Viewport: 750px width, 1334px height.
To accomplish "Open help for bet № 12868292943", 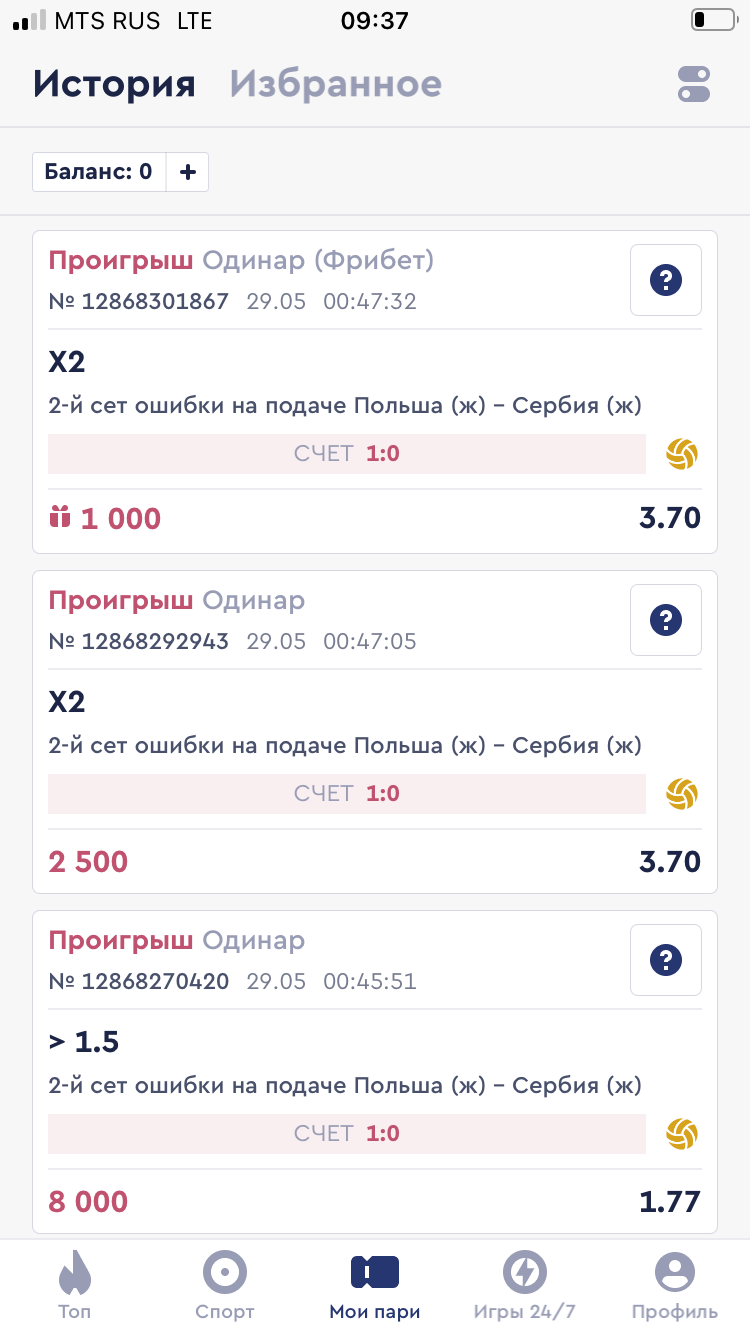I will [665, 620].
